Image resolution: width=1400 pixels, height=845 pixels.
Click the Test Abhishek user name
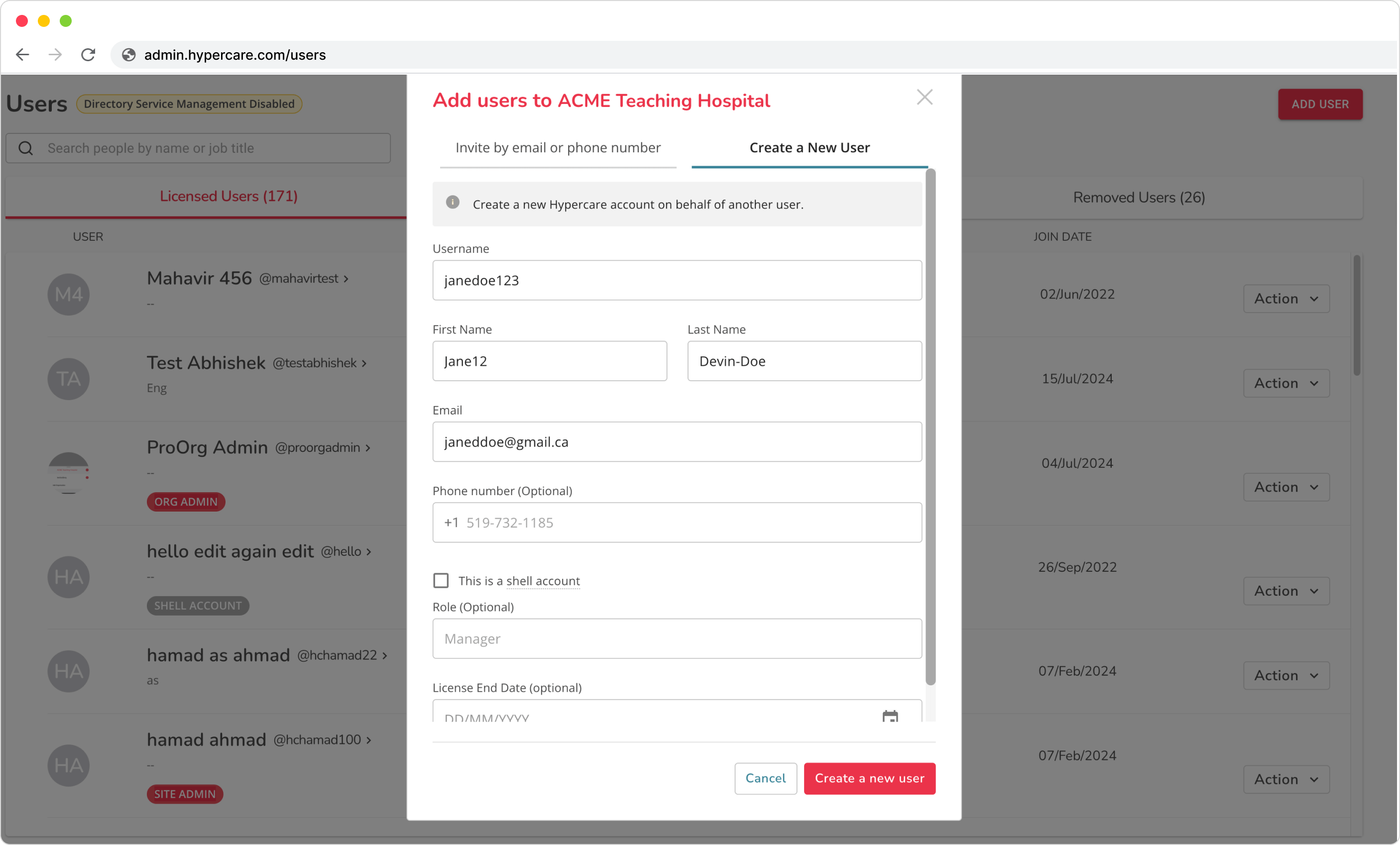pos(206,363)
